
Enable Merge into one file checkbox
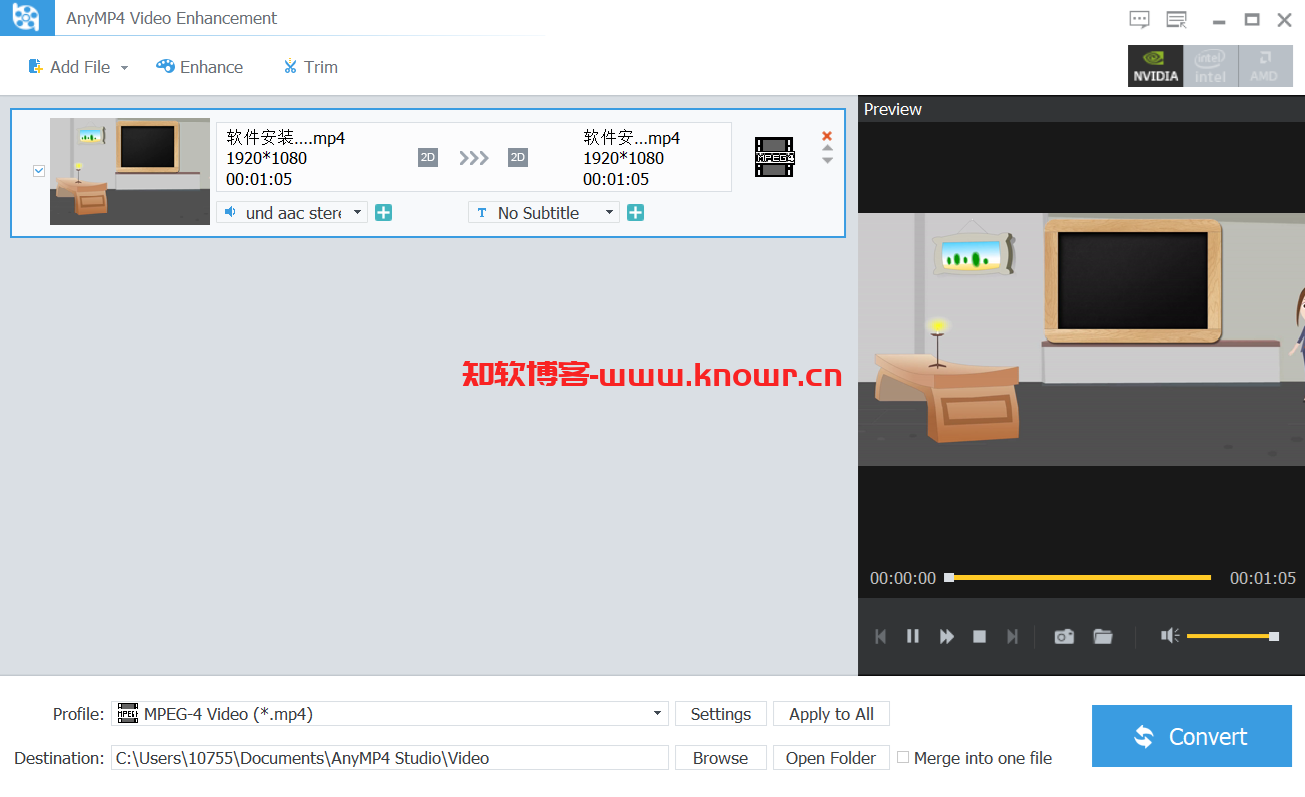[x=903, y=757]
